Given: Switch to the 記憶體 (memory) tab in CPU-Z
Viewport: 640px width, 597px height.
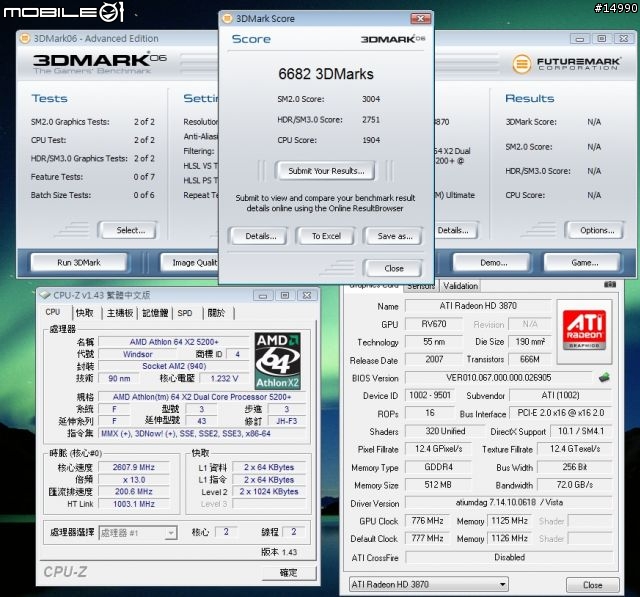Looking at the screenshot, I should click(155, 313).
